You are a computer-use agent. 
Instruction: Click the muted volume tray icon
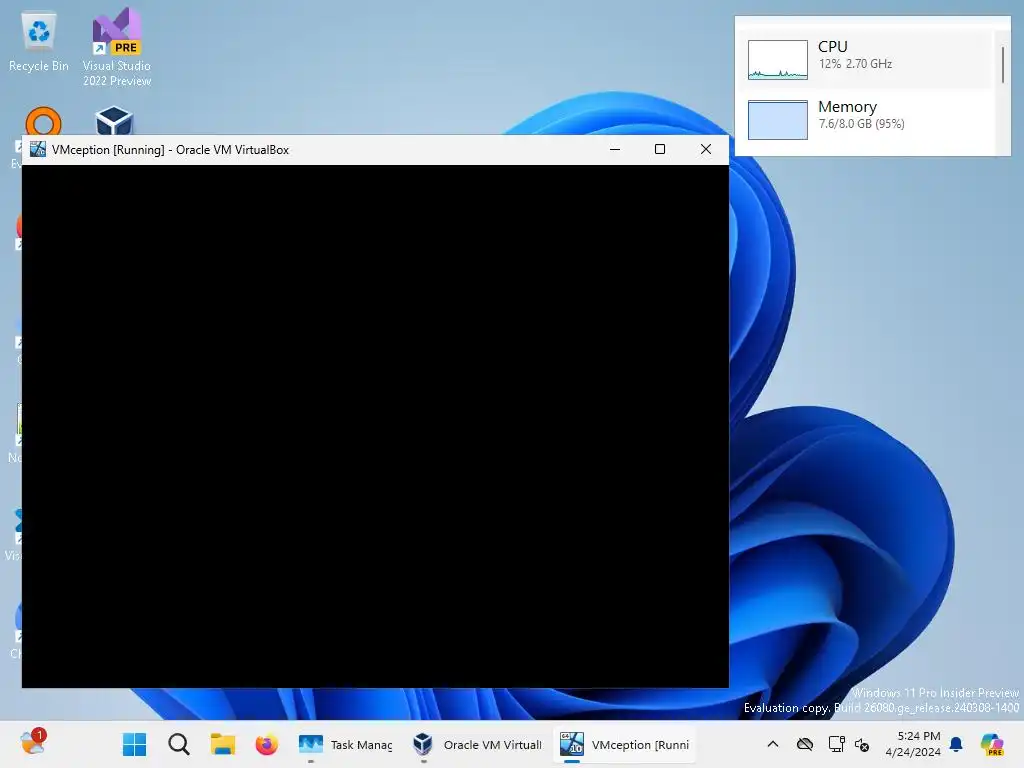[862, 744]
